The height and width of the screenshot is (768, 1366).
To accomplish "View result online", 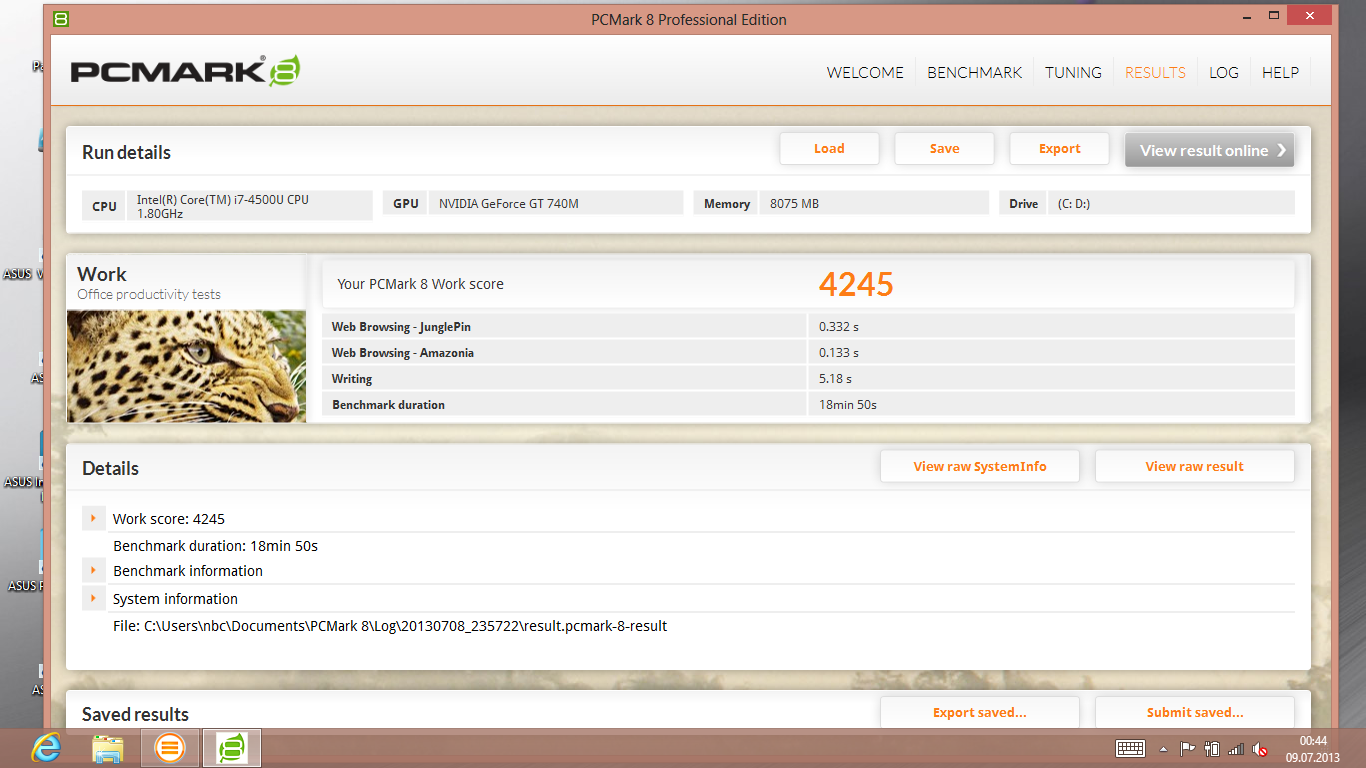I will (x=1209, y=150).
